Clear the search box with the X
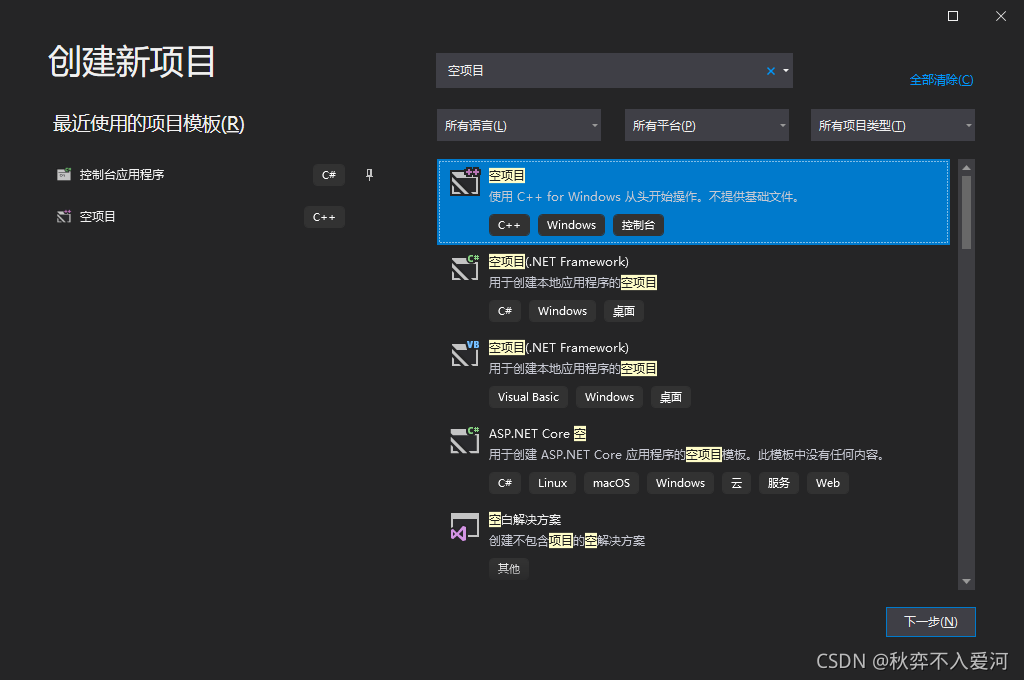The width and height of the screenshot is (1024, 680). coord(771,71)
